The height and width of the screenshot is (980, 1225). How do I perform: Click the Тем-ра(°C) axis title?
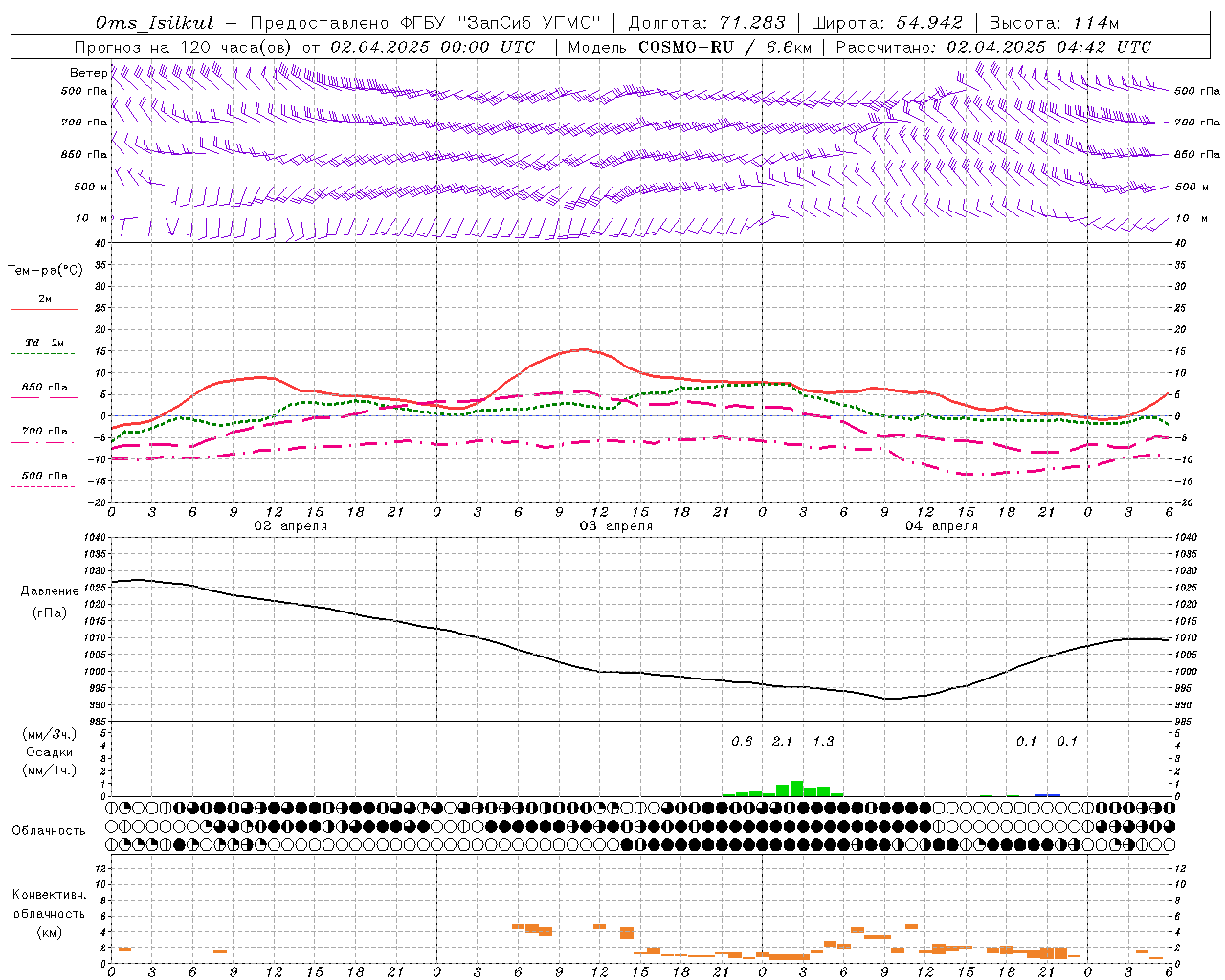point(45,271)
